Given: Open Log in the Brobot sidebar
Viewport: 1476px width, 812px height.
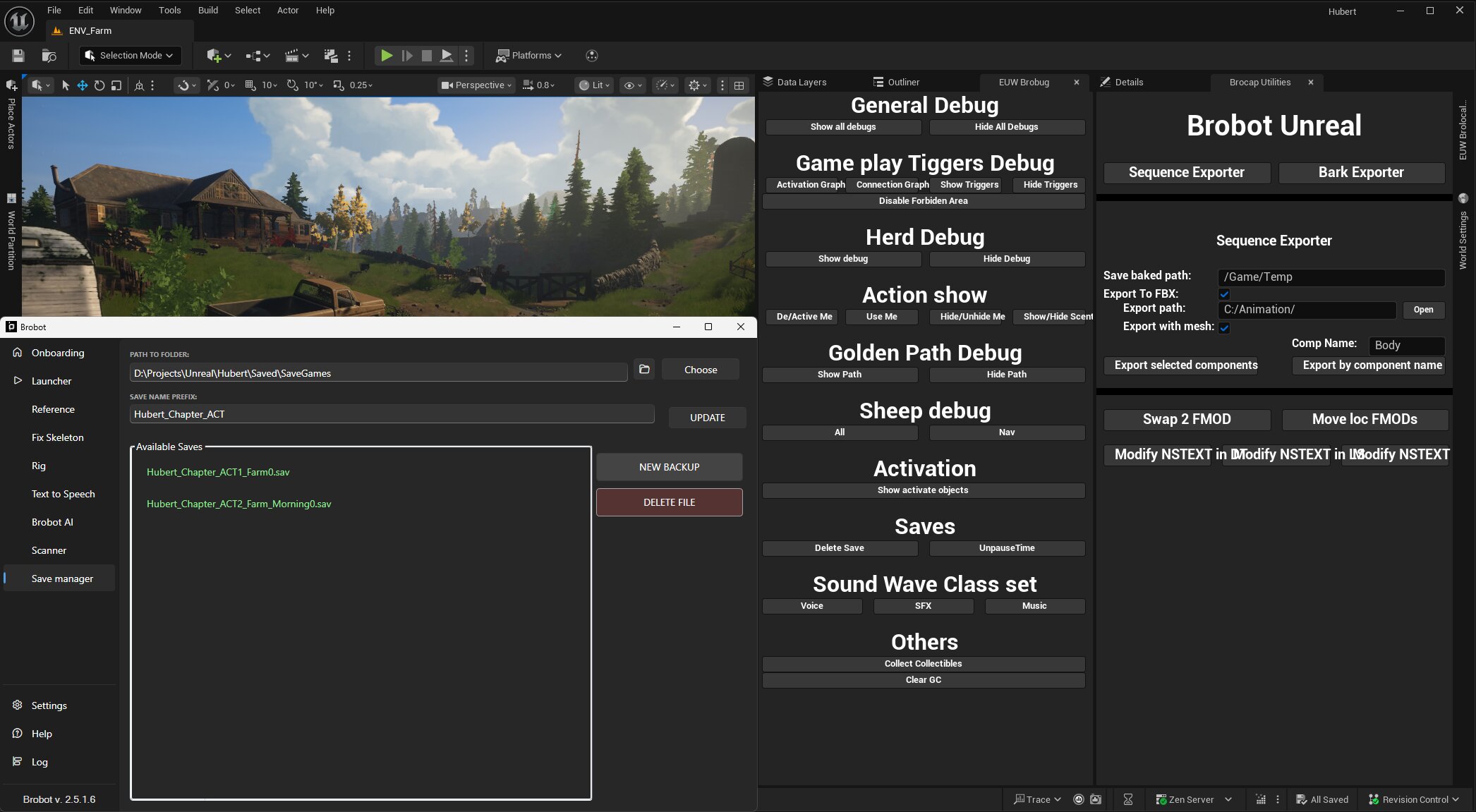Looking at the screenshot, I should point(59,762).
